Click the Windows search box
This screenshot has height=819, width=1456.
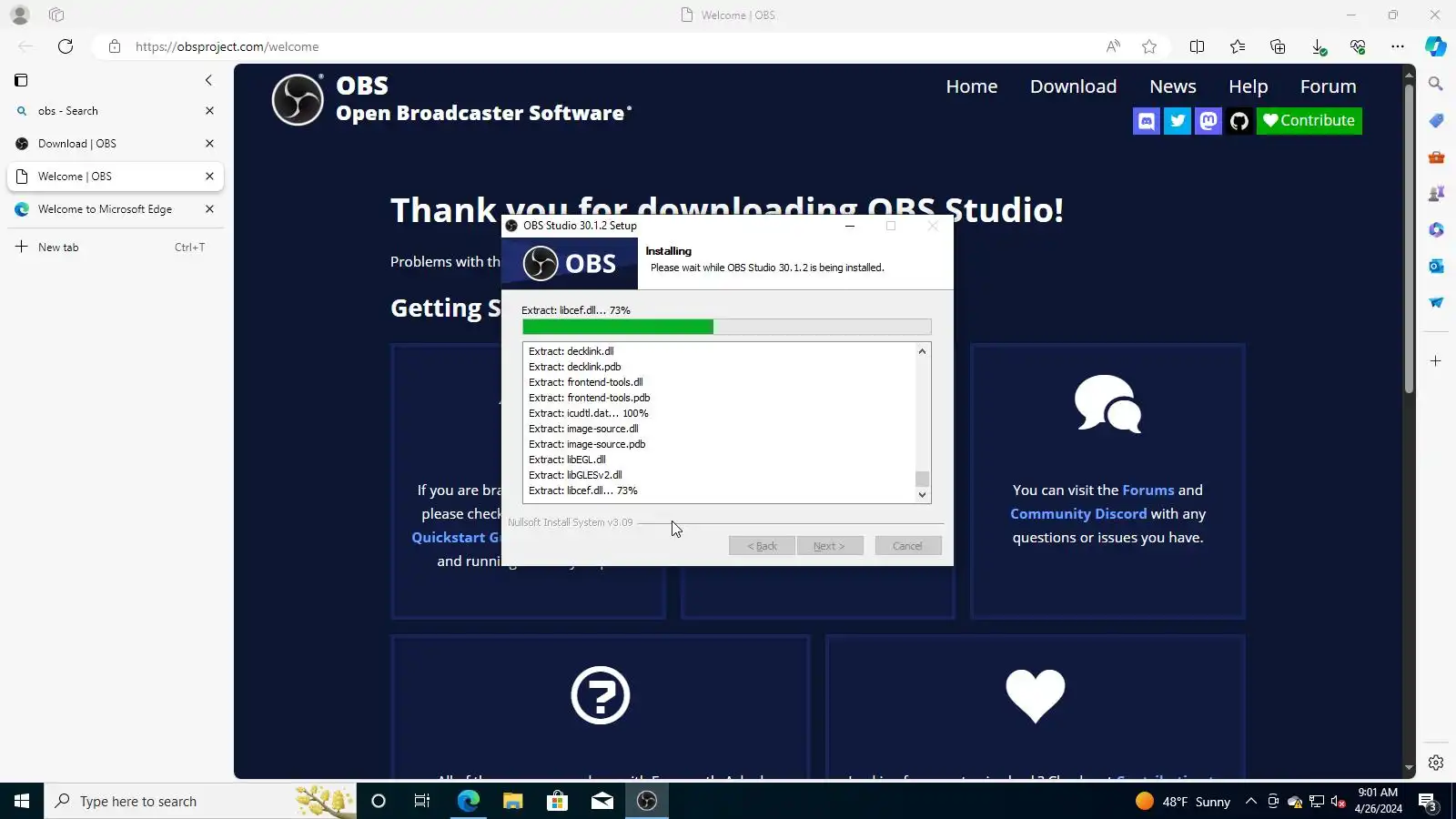point(200,801)
